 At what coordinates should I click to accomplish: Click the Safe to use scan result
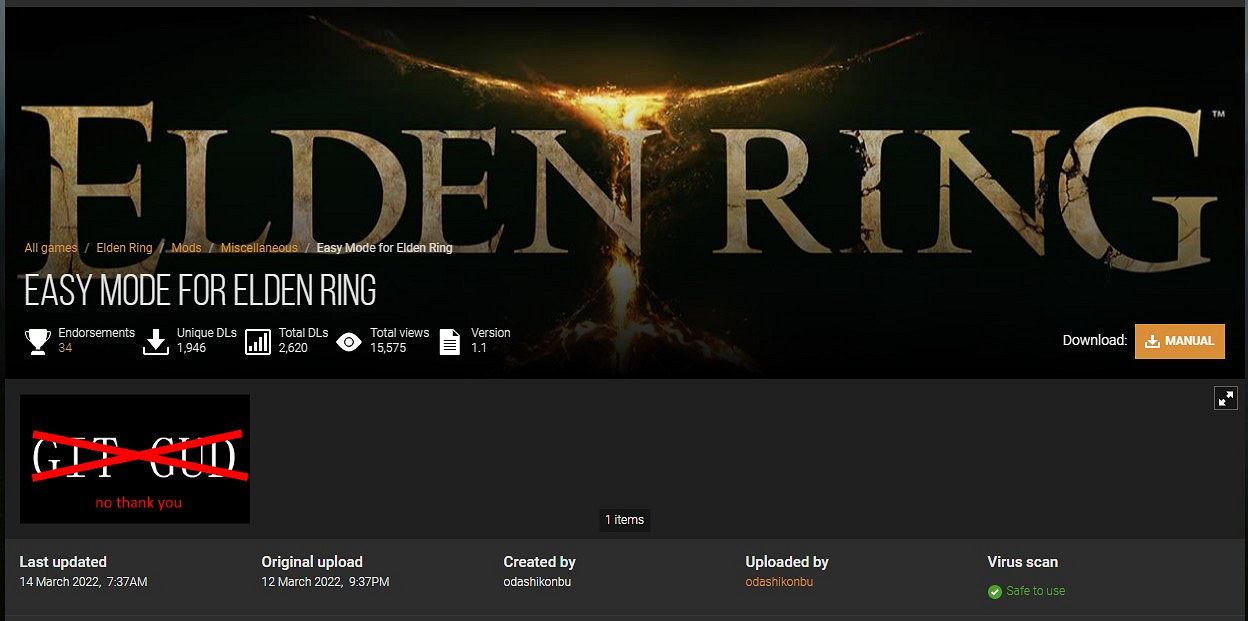coord(1035,591)
